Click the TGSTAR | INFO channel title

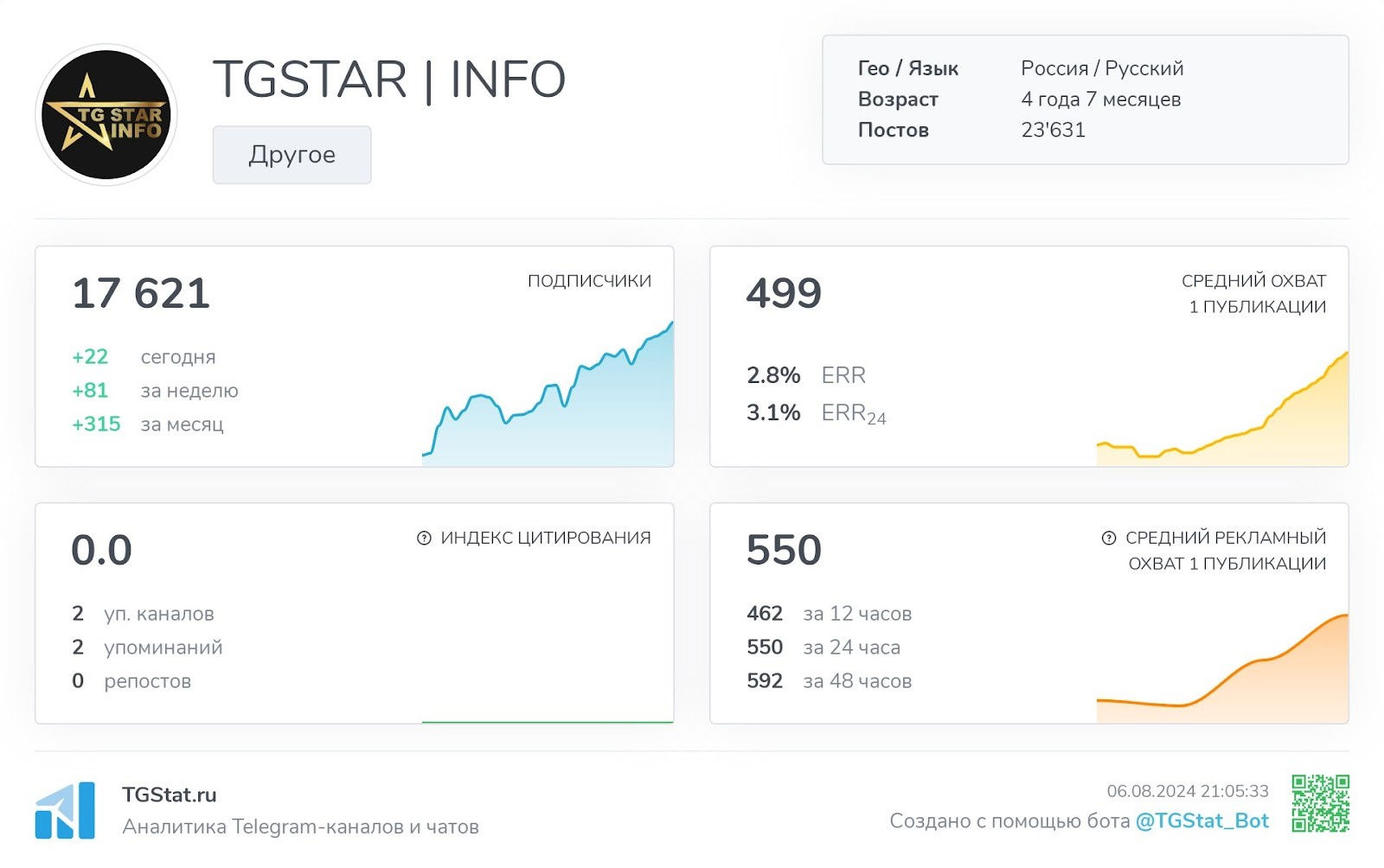click(x=389, y=80)
